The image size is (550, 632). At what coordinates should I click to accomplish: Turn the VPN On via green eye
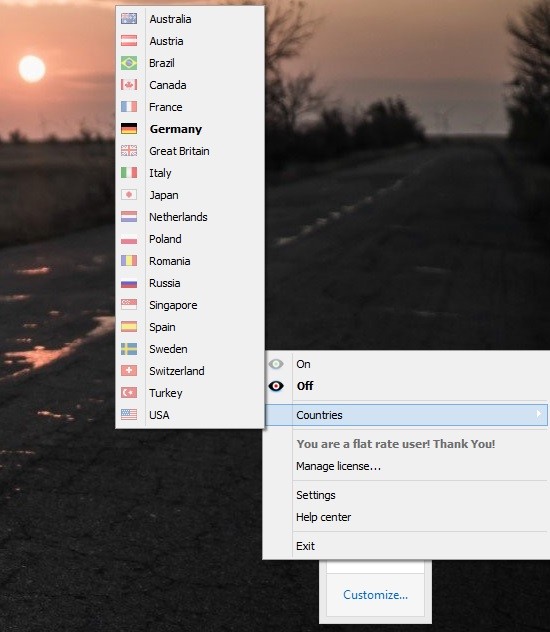coord(276,364)
